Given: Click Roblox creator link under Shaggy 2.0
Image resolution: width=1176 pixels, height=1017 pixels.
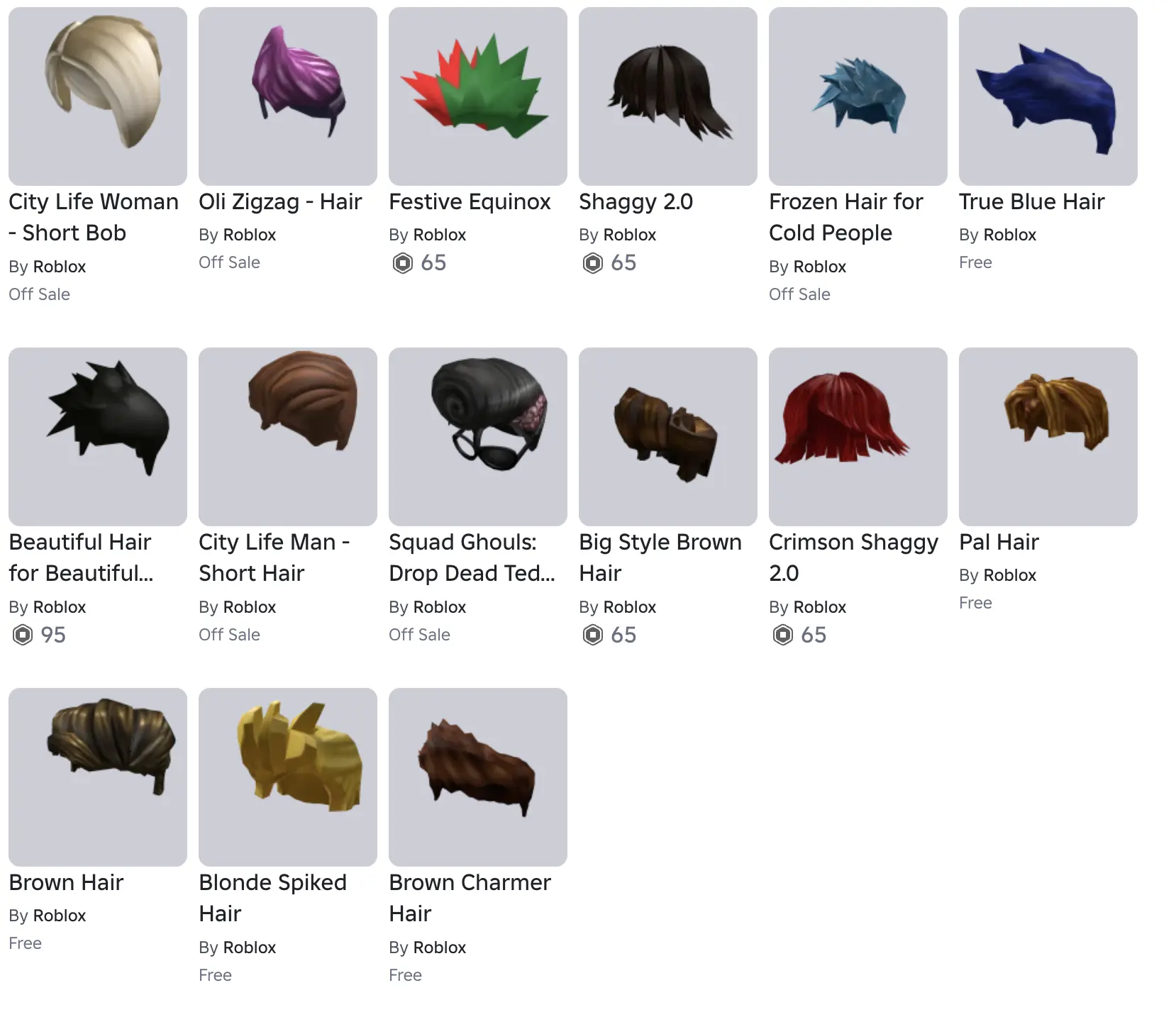Looking at the screenshot, I should [x=630, y=235].
